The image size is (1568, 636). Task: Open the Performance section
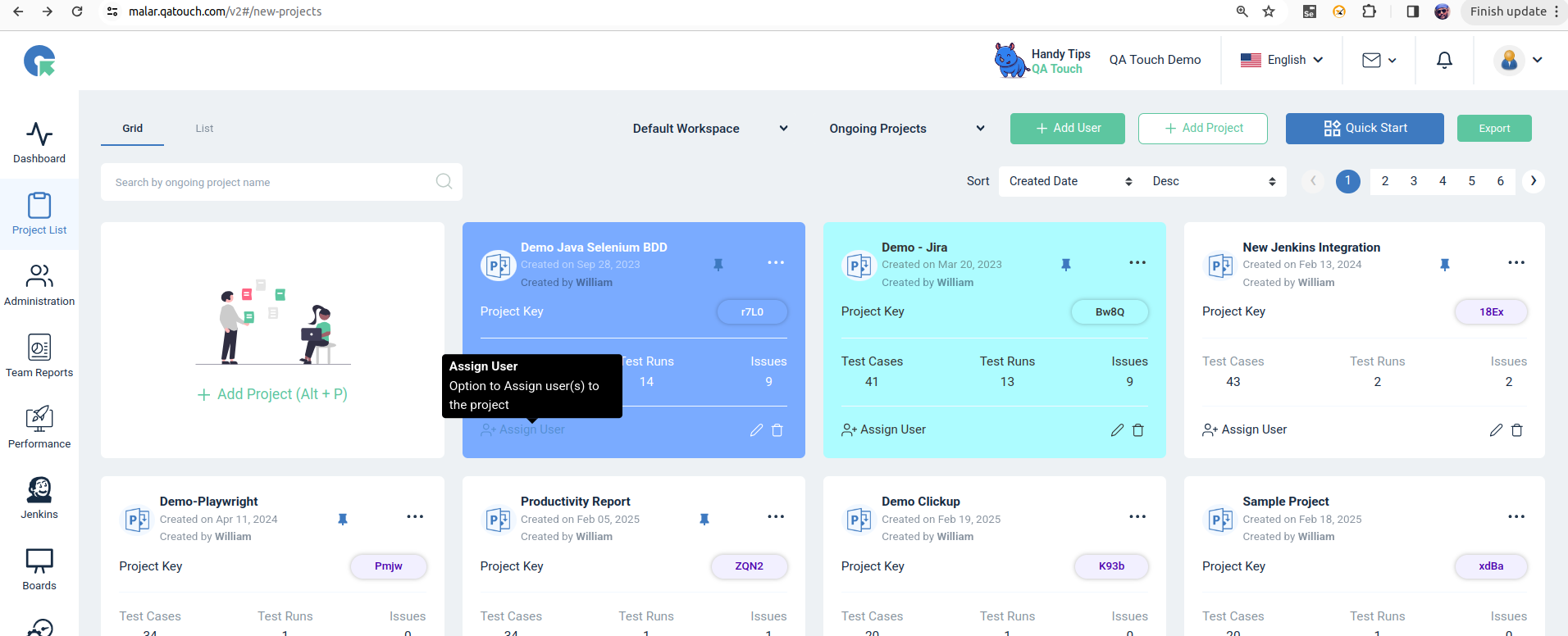(39, 428)
